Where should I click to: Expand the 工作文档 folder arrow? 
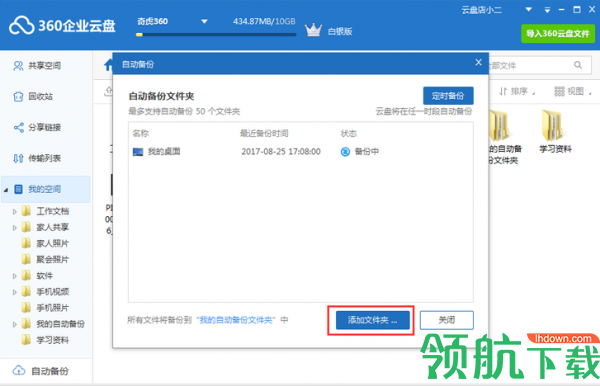(15, 211)
